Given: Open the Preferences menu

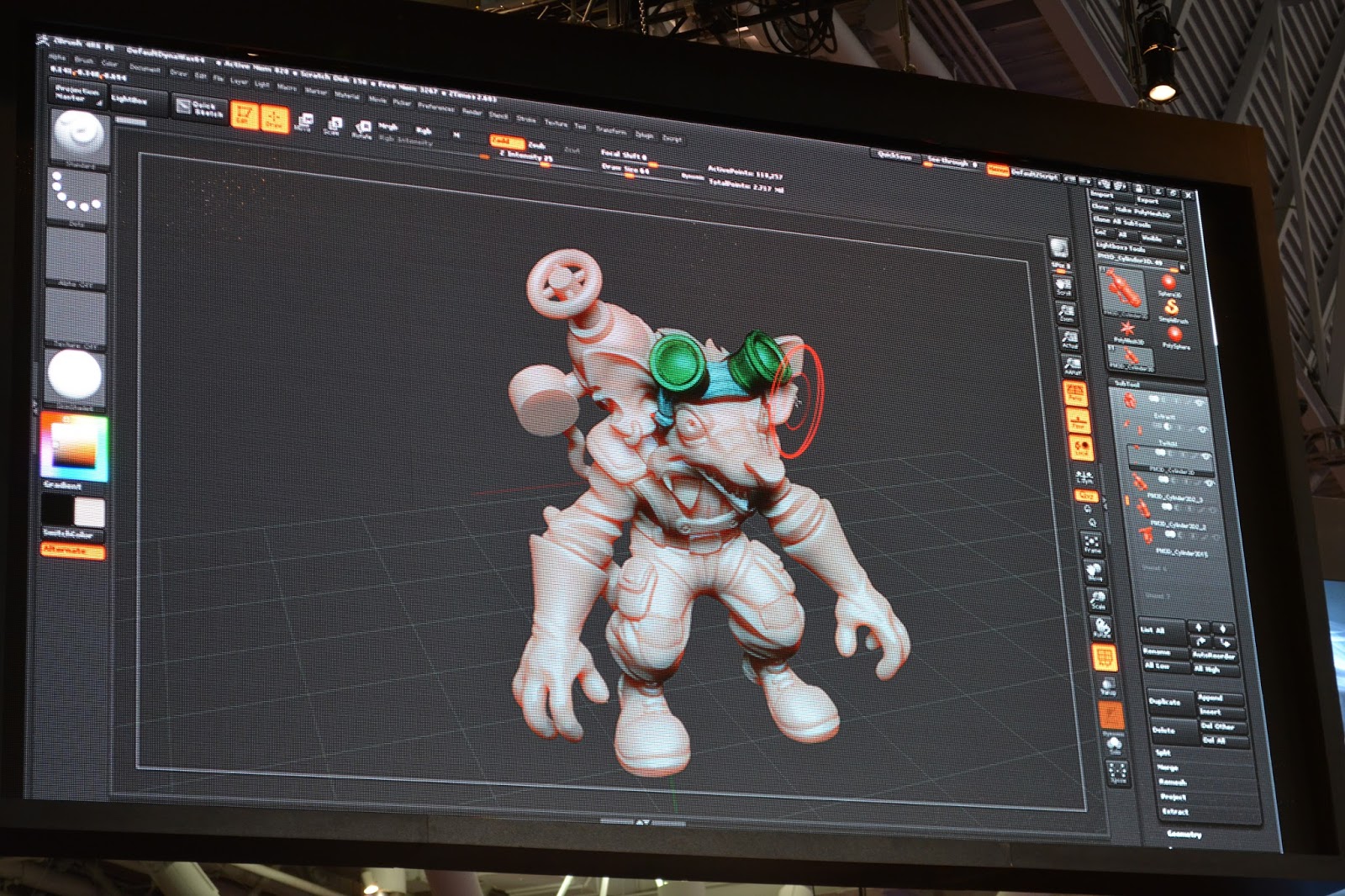Looking at the screenshot, I should click(x=436, y=107).
